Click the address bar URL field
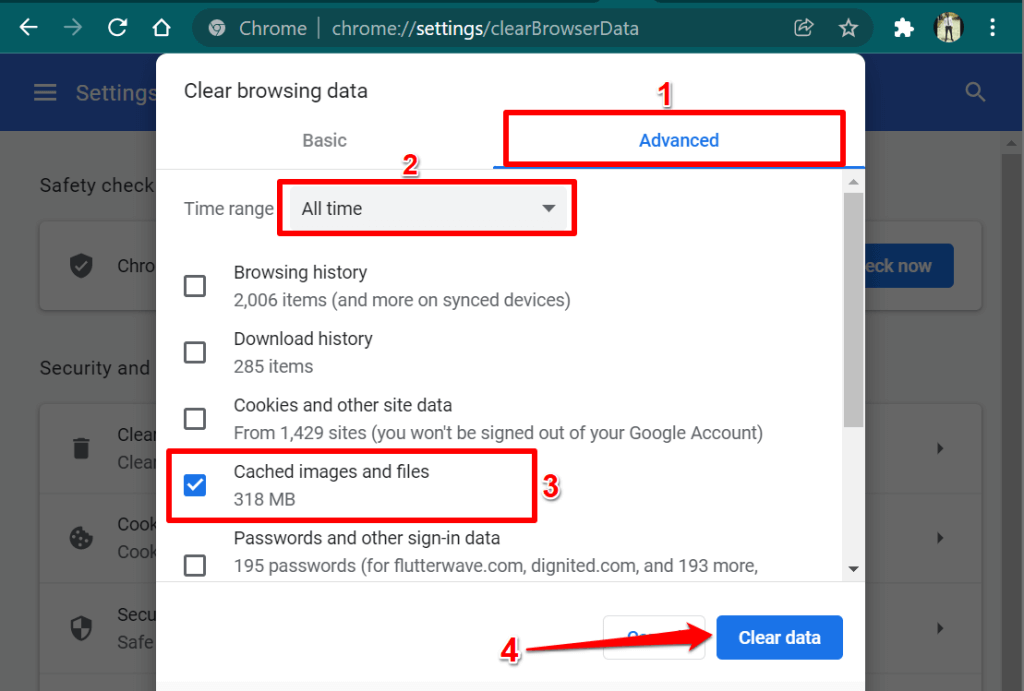 pos(500,28)
